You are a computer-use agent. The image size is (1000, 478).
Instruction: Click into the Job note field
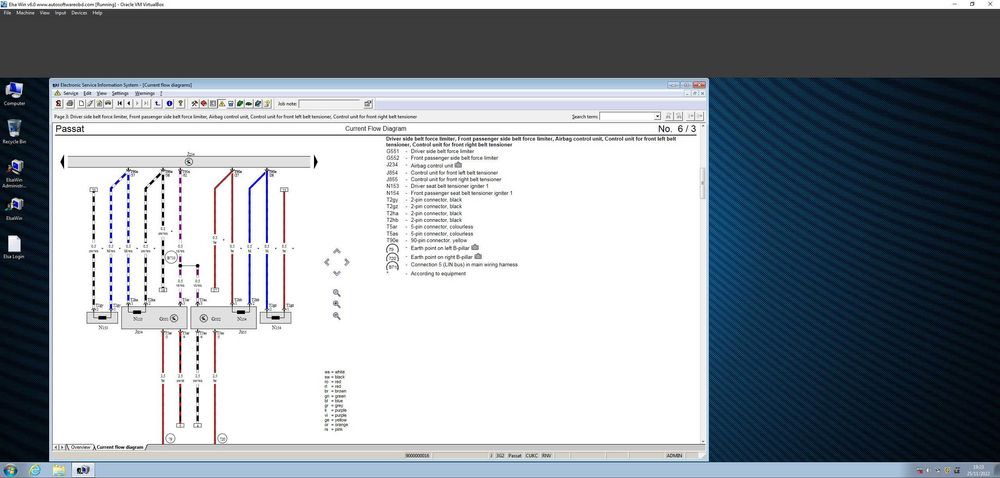point(329,103)
